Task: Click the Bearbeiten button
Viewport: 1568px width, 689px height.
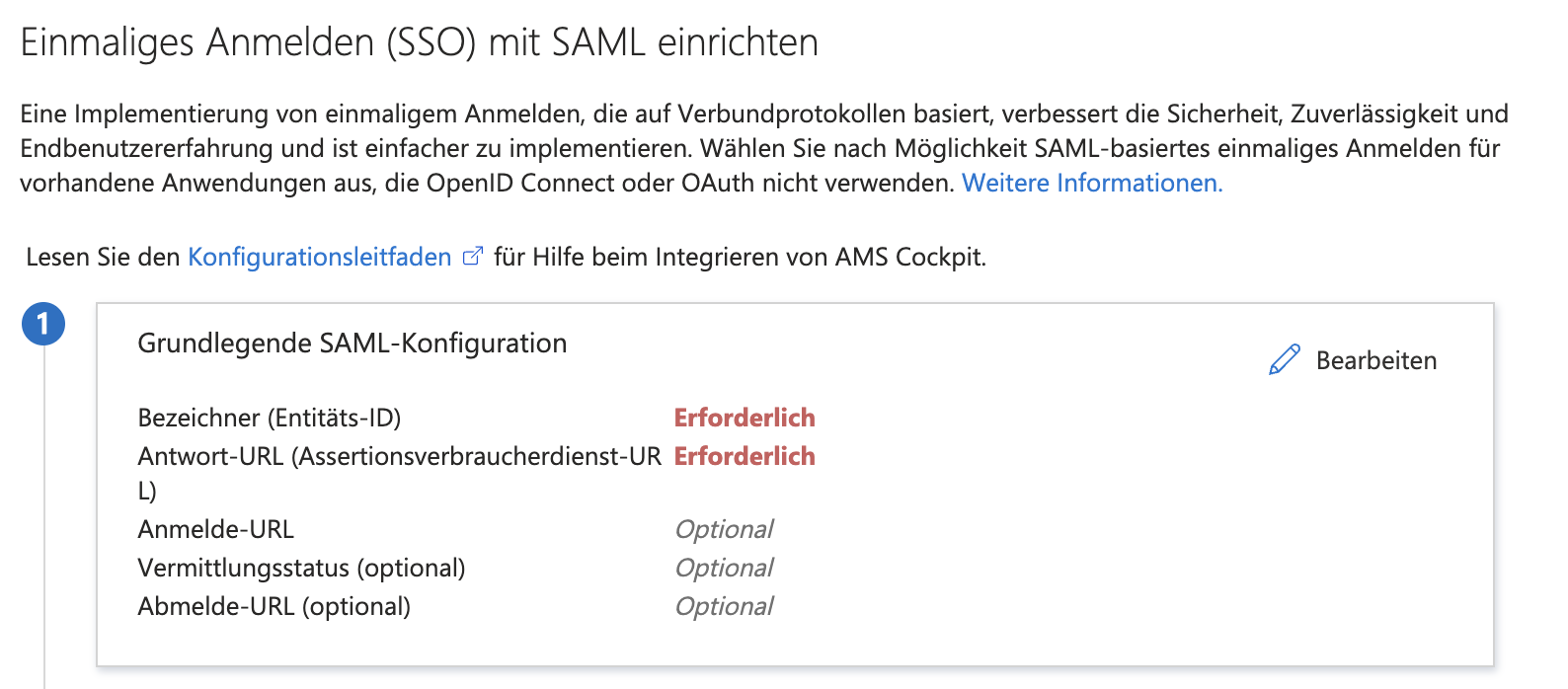Action: (x=1376, y=360)
